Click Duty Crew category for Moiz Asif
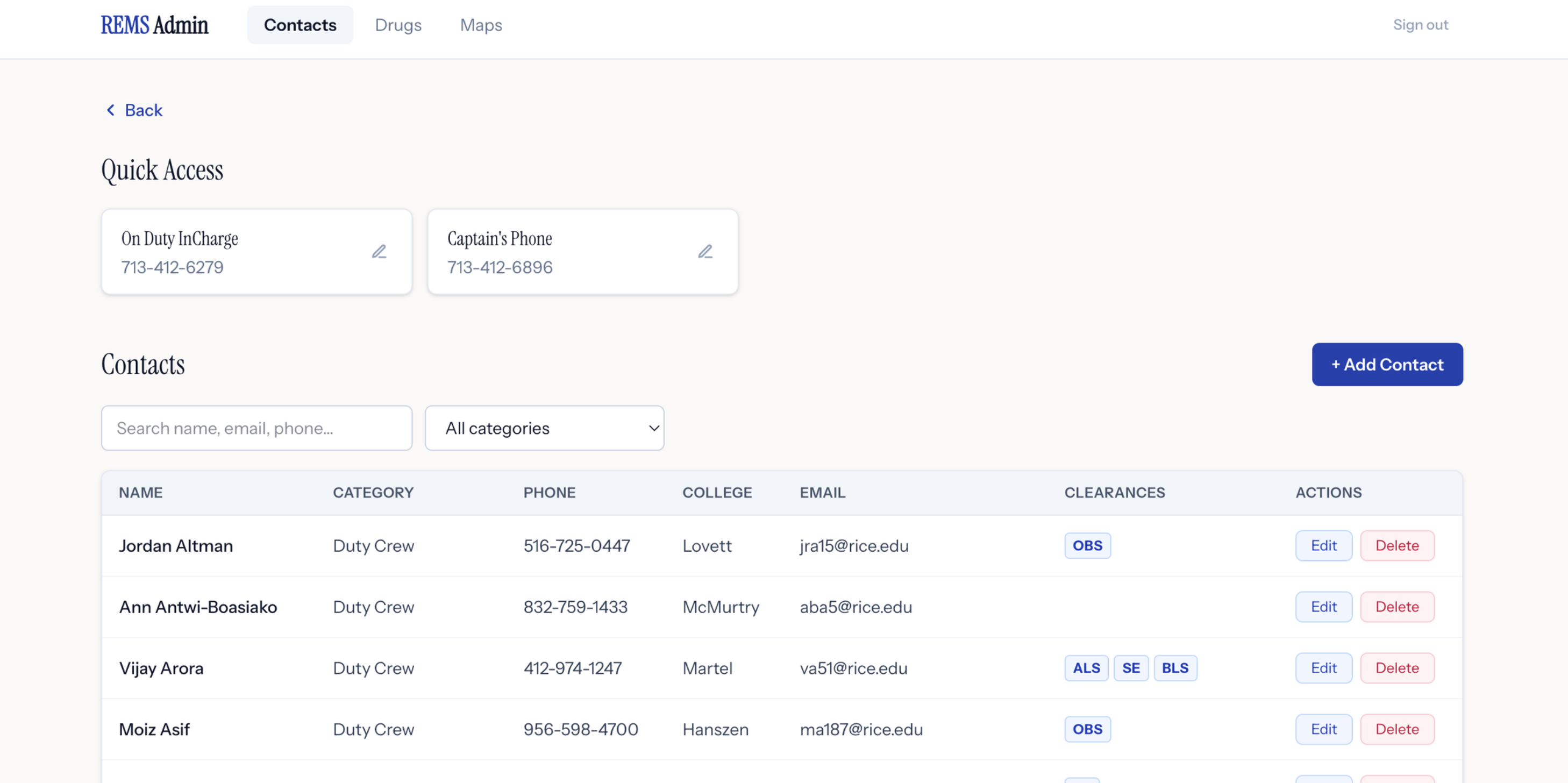Image resolution: width=1568 pixels, height=783 pixels. point(373,729)
